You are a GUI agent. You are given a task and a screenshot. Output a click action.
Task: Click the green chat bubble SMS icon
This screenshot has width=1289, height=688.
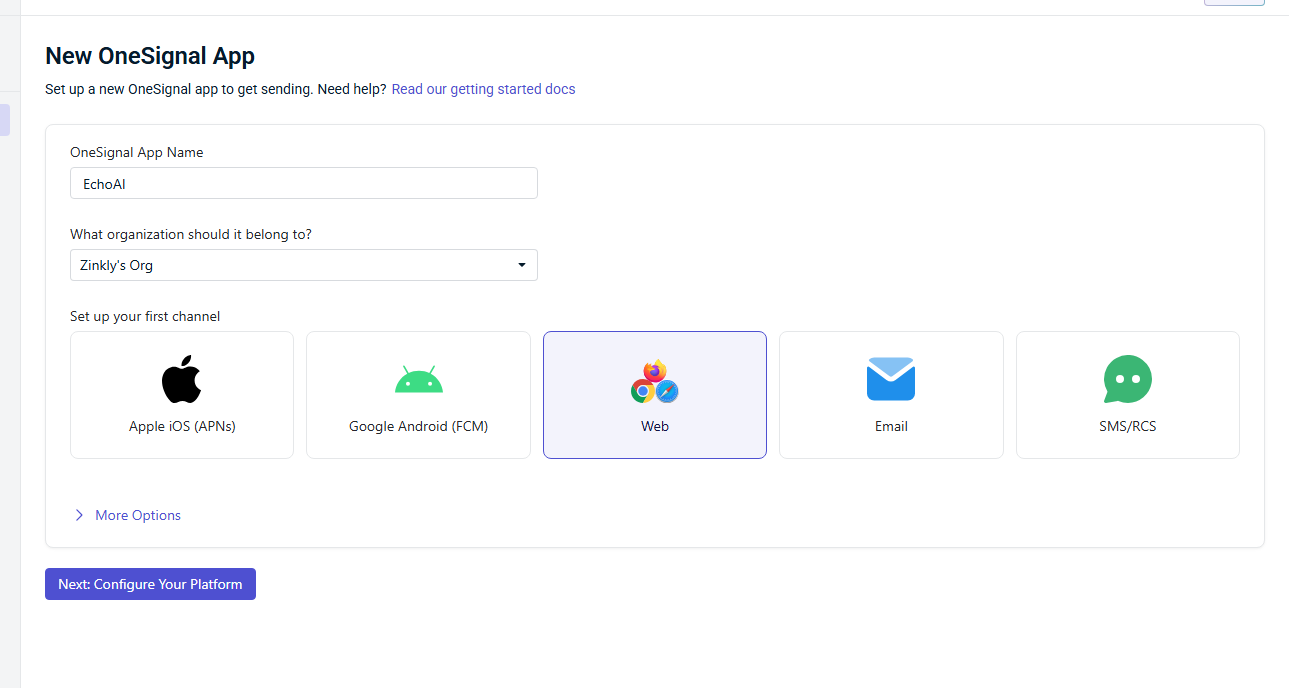click(1128, 380)
